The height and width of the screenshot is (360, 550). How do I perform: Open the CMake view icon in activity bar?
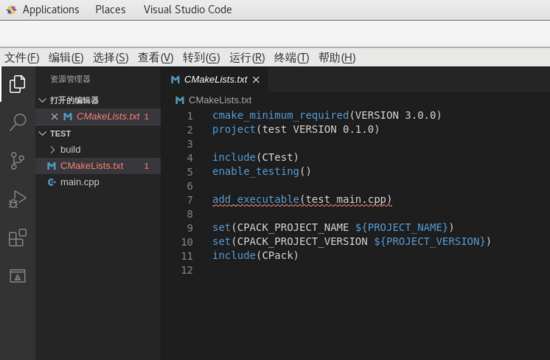point(17,276)
